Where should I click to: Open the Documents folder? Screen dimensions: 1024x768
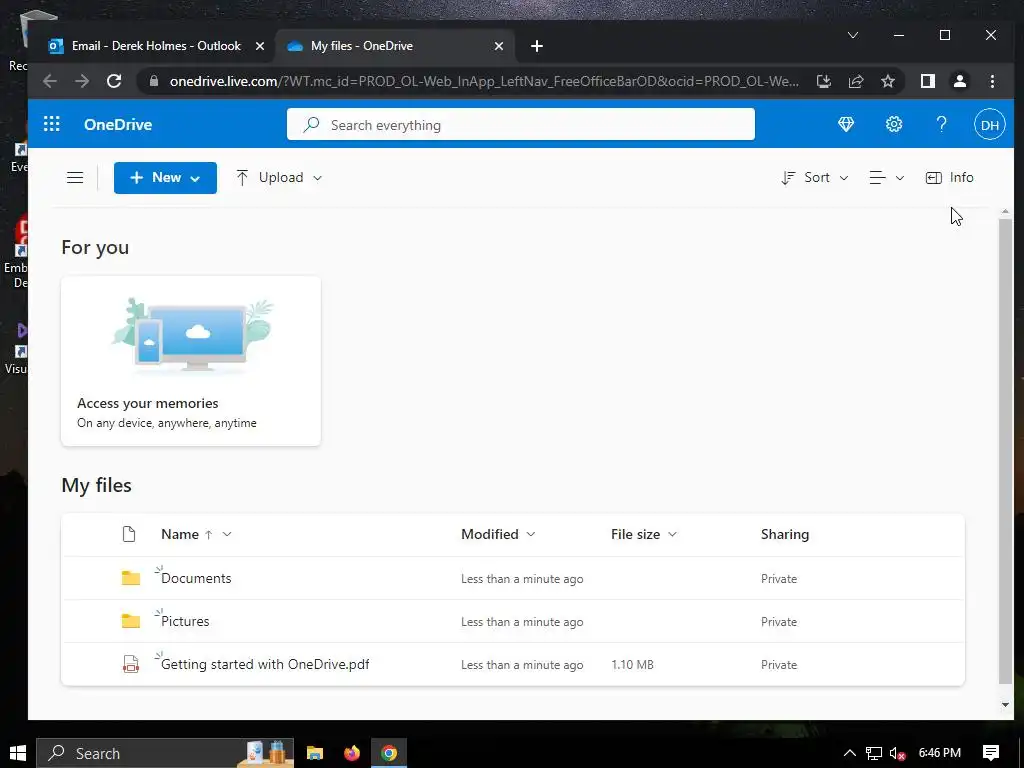coord(196,578)
